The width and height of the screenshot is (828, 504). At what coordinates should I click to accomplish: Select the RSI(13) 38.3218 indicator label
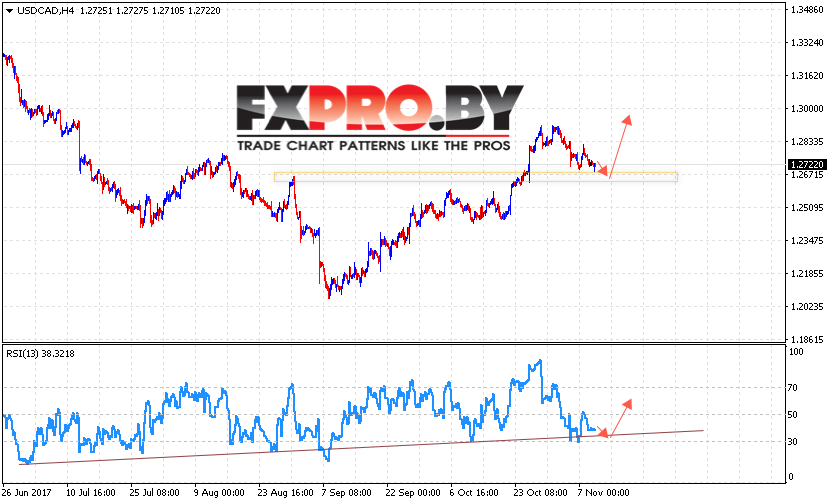pos(40,353)
